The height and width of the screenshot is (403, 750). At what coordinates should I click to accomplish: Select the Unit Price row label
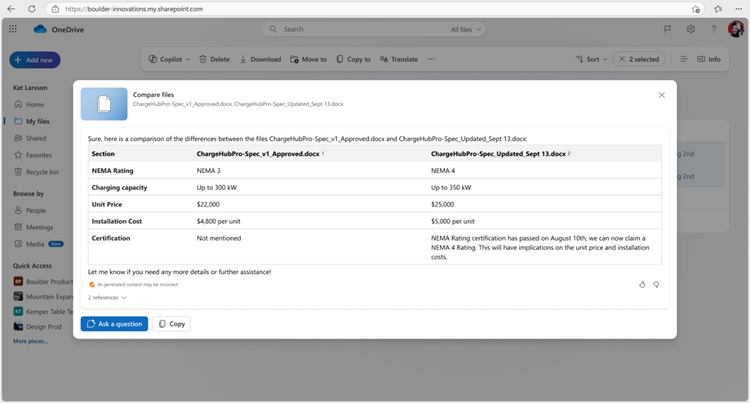107,204
